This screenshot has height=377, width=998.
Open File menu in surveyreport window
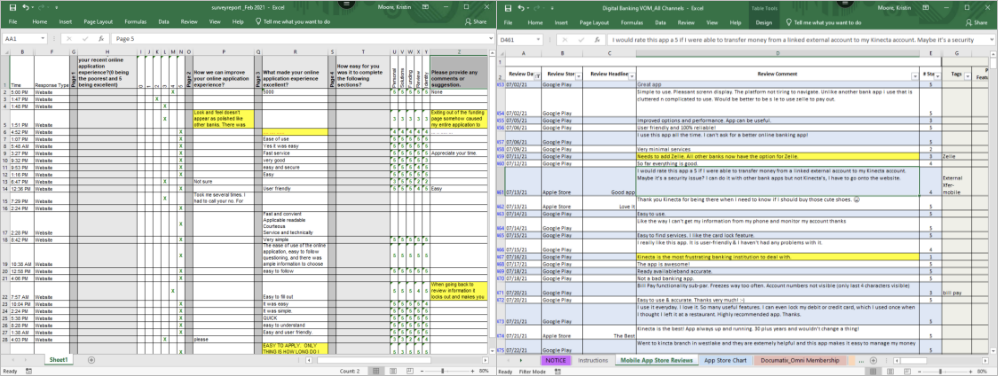(13, 22)
